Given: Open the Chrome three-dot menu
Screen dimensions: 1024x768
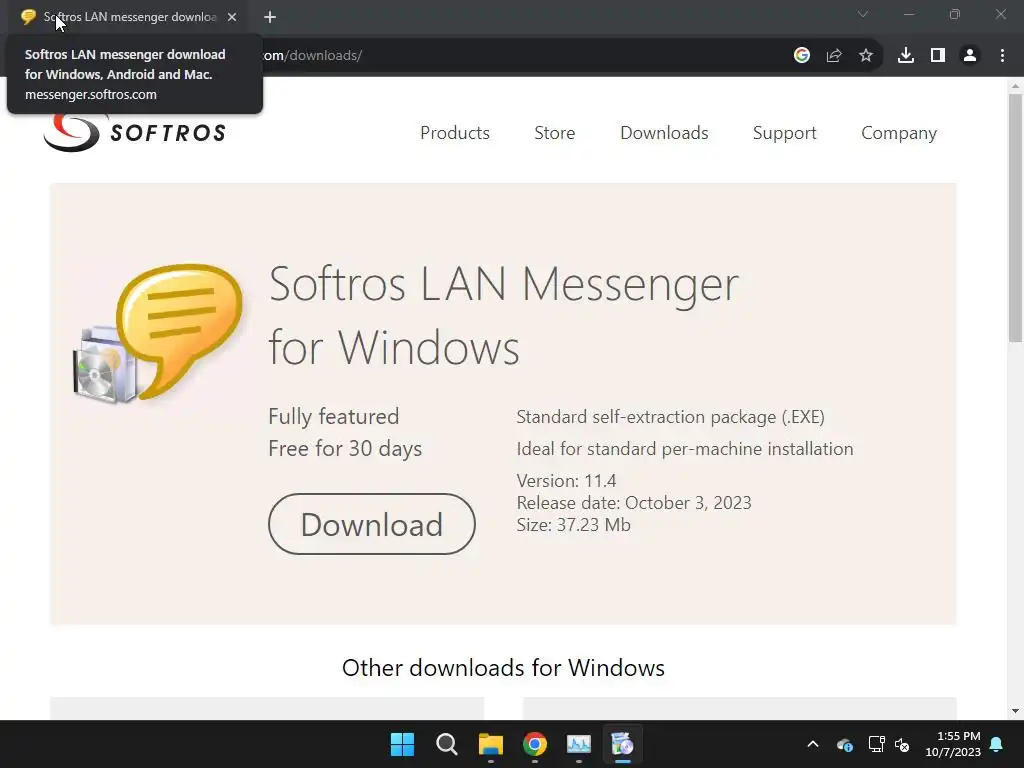Looking at the screenshot, I should [x=1002, y=56].
